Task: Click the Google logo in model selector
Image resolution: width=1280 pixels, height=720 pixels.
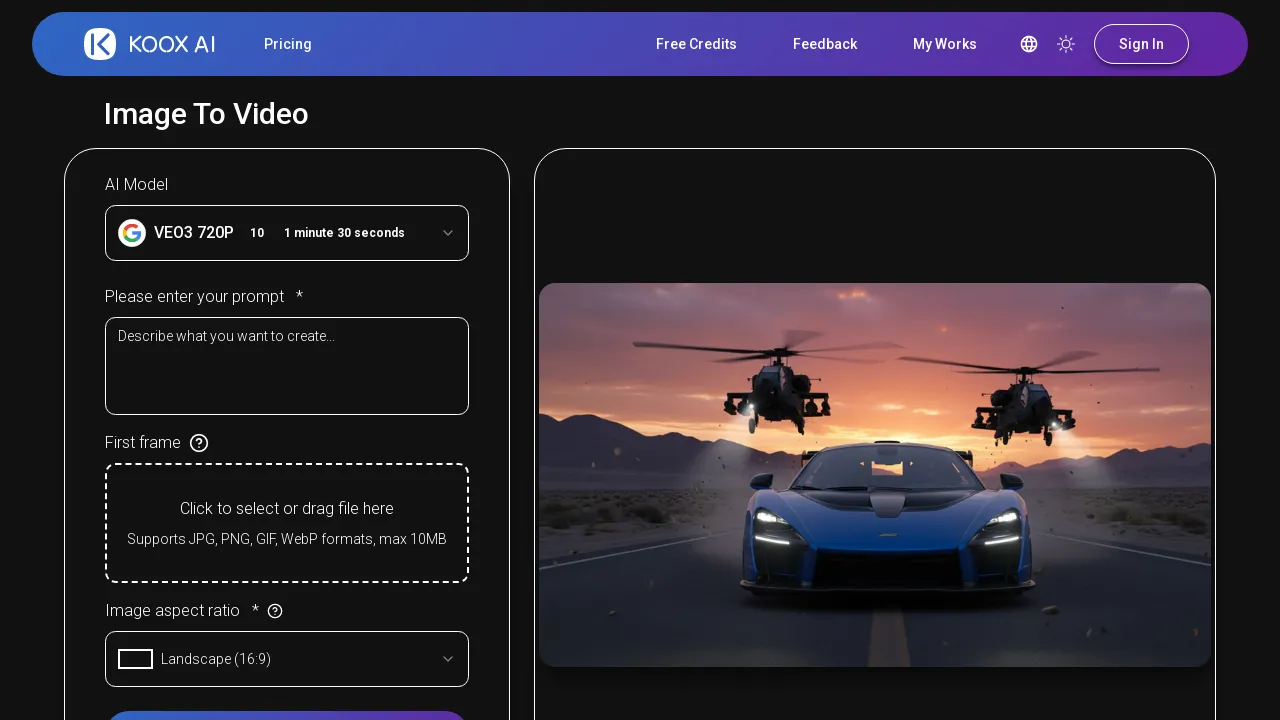Action: click(132, 233)
